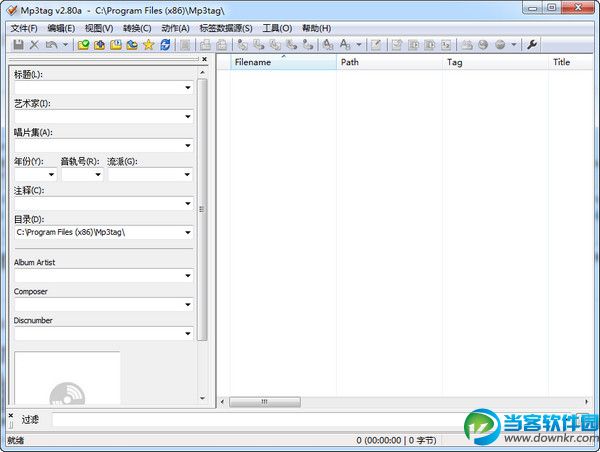Click the Create playlist of selected files icon

(x=430, y=45)
